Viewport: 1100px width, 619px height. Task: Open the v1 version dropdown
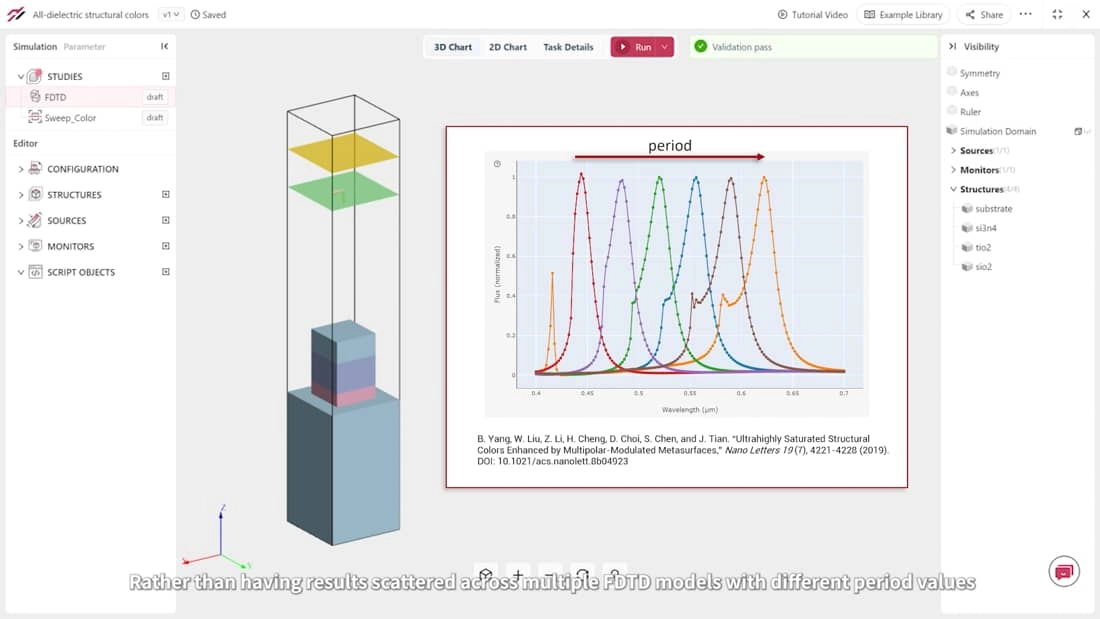[171, 15]
